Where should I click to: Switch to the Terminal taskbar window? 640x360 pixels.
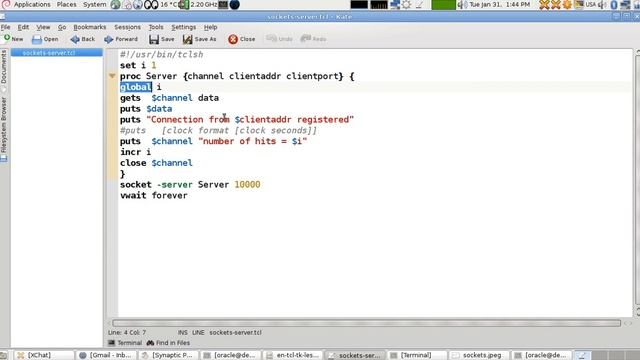(417, 355)
